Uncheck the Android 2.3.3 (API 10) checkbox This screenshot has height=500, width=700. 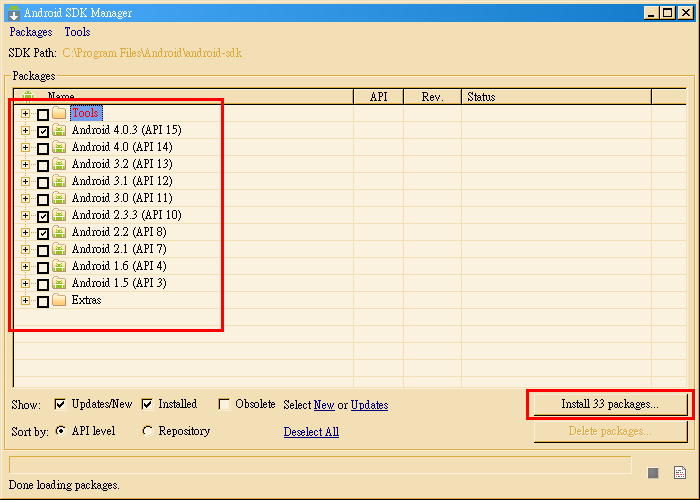[43, 217]
